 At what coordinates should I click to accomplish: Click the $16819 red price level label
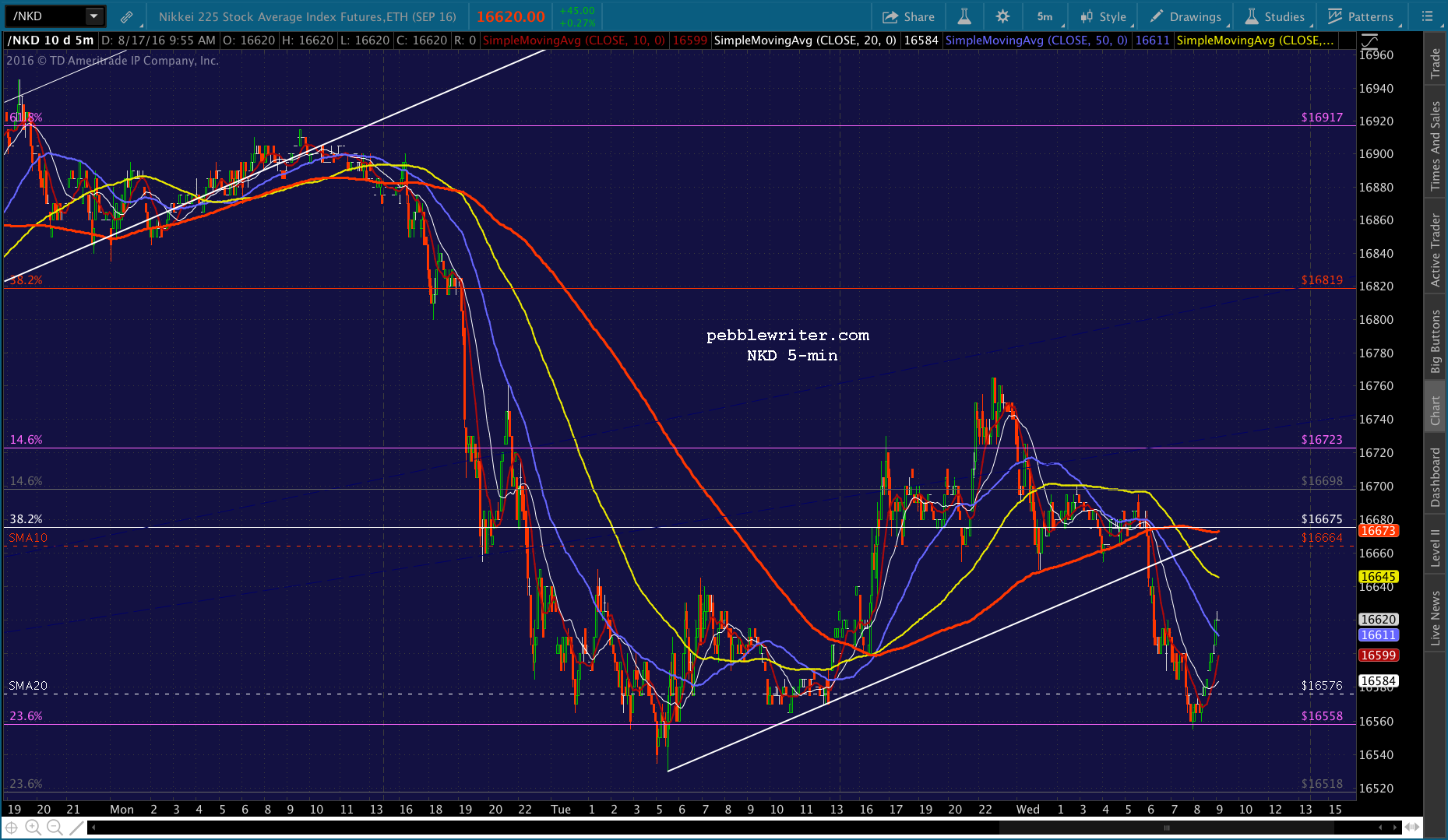tap(1322, 280)
